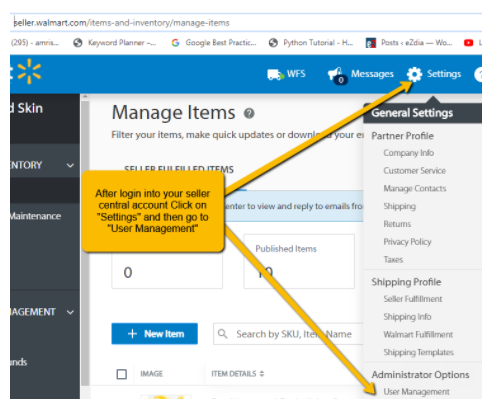The image size is (484, 399).
Task: Click the Python Tutorial bookmark globe icon
Action: coord(273,43)
